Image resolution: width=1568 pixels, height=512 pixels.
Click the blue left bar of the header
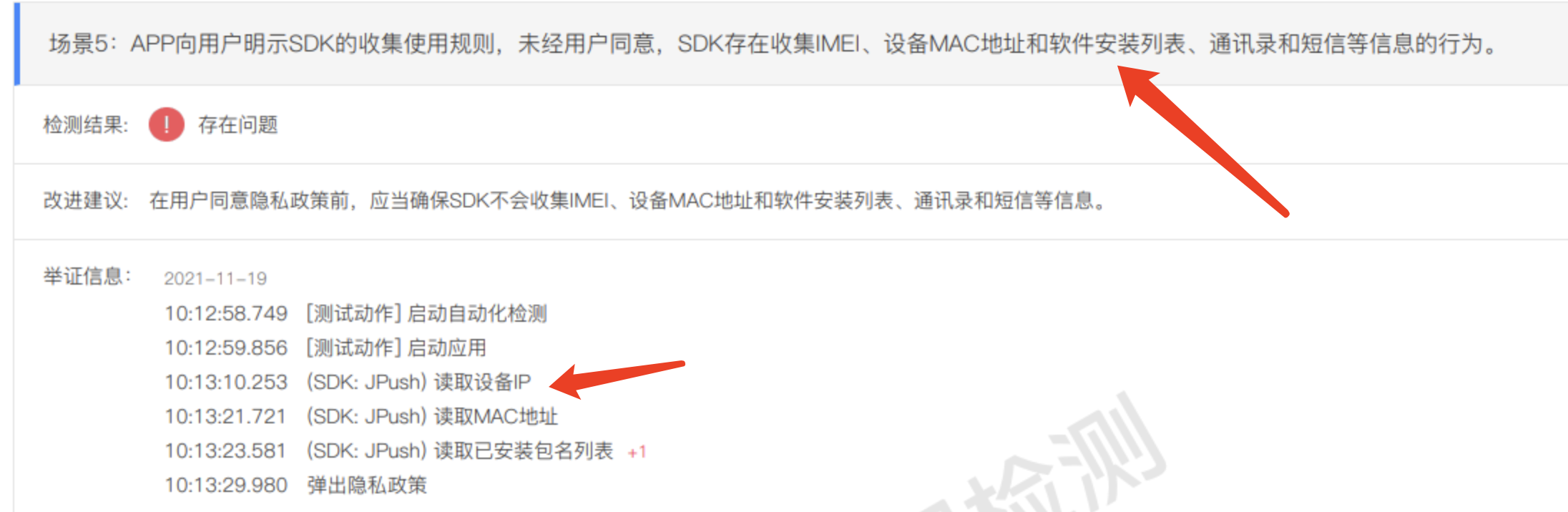coord(16,44)
